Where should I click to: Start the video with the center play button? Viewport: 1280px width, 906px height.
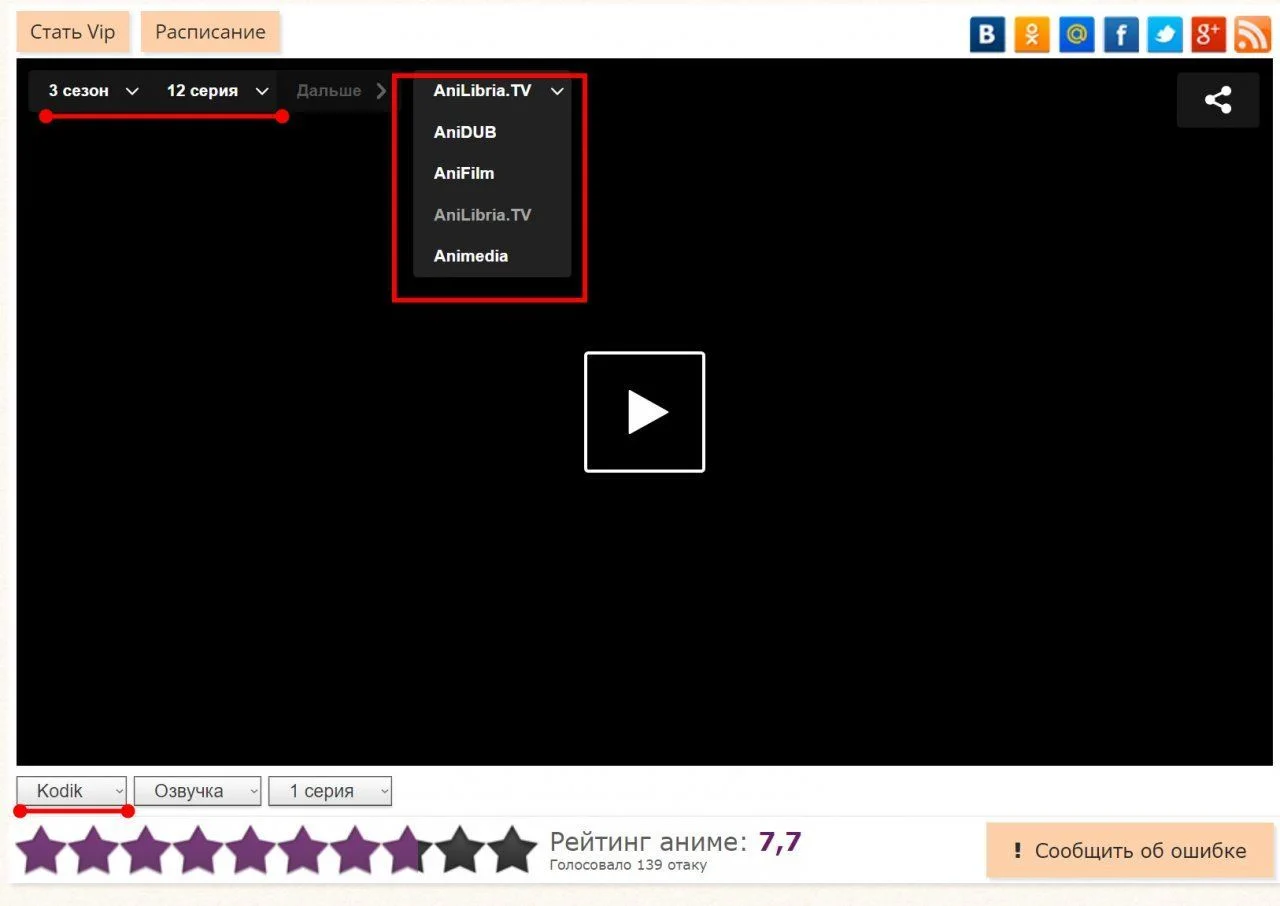pyautogui.click(x=645, y=412)
